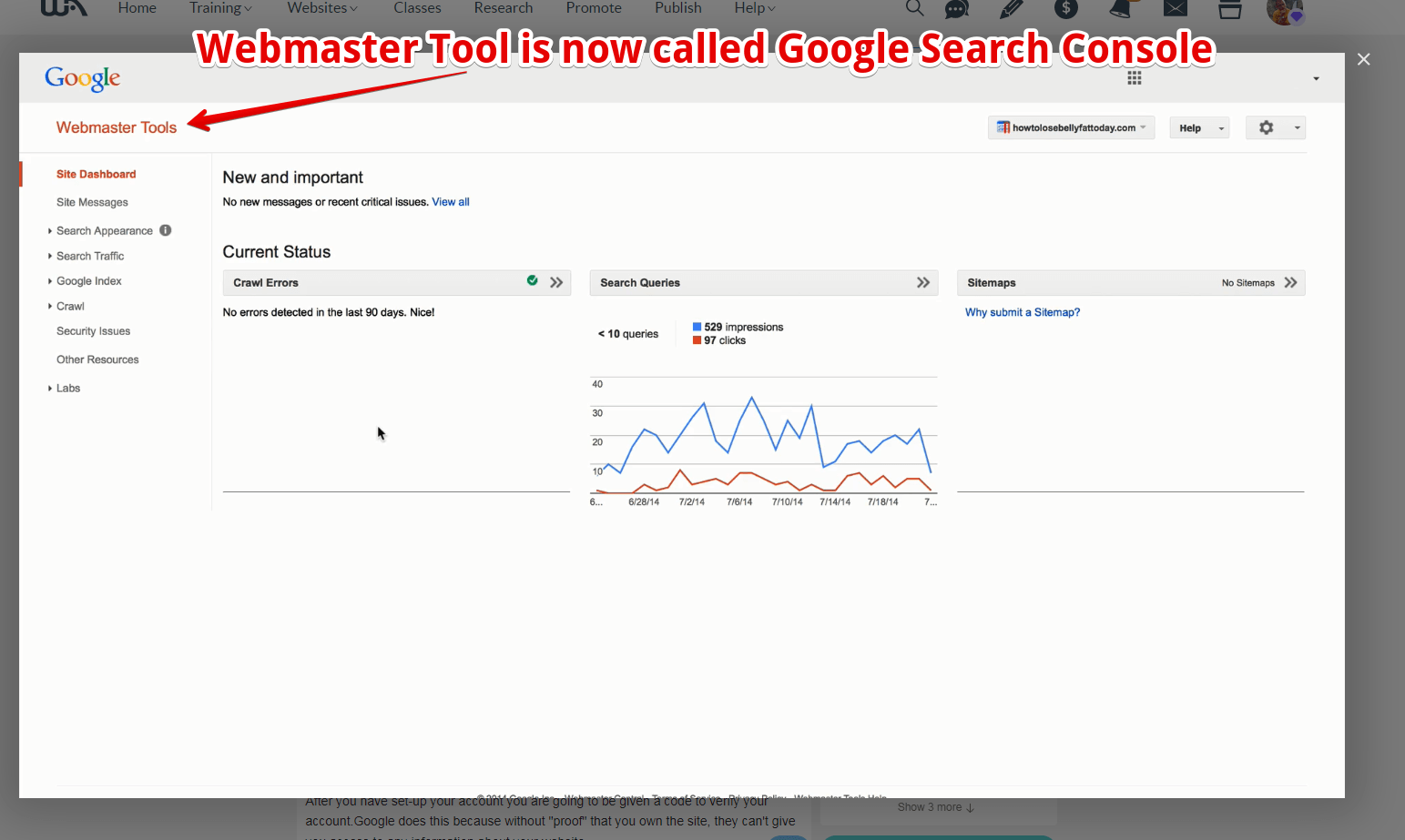Click the red clicks legend swatch

(697, 340)
